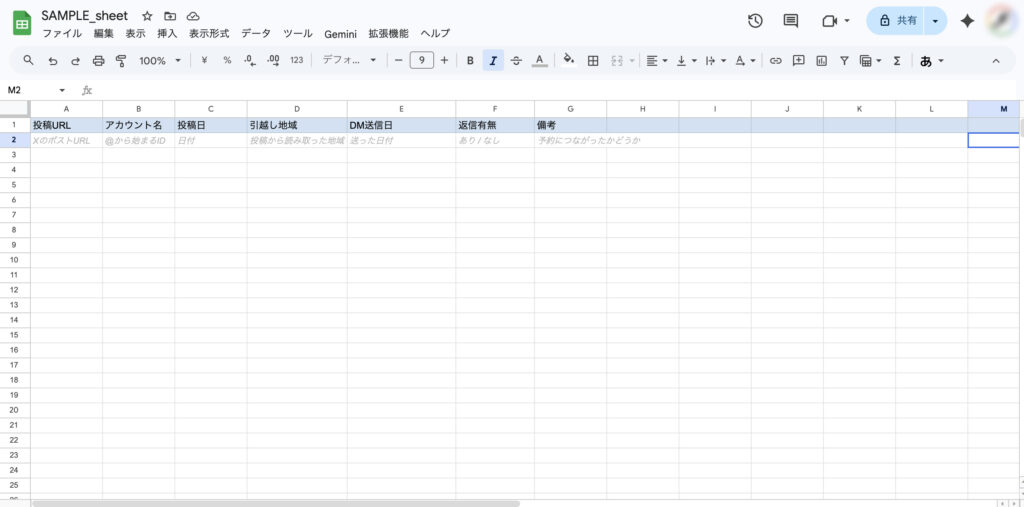Screen dimensions: 1024x507
Task: Toggle bold formatting
Action: [x=470, y=61]
